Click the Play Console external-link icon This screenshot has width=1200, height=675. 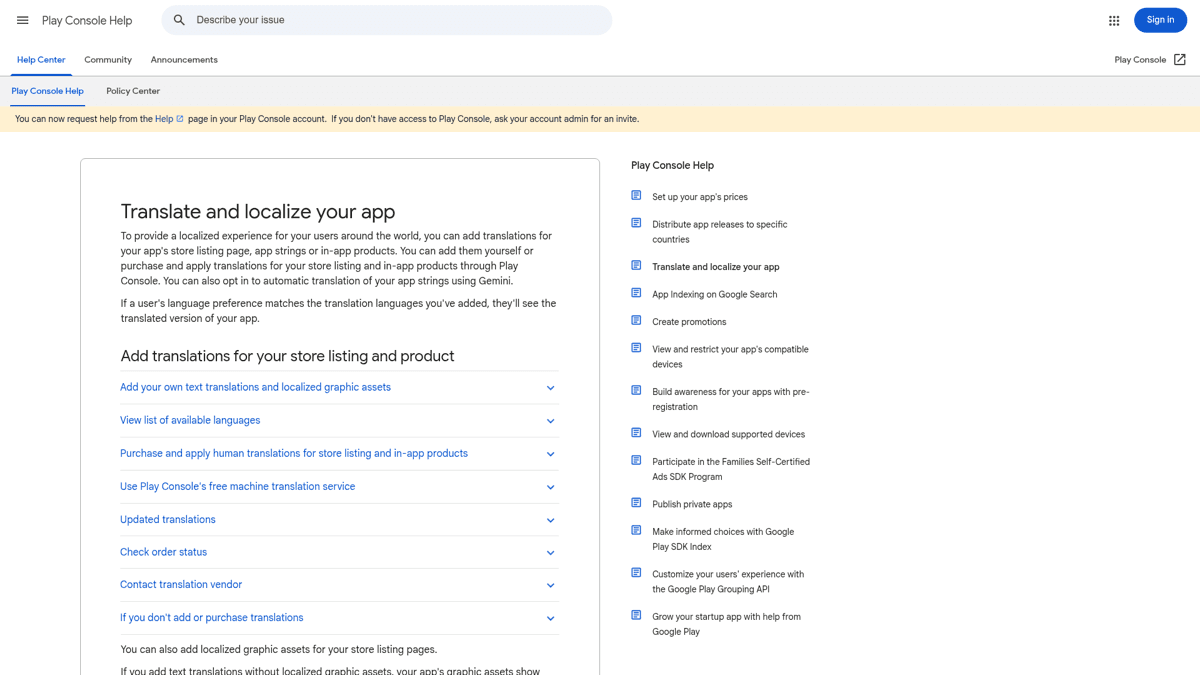tap(1180, 60)
